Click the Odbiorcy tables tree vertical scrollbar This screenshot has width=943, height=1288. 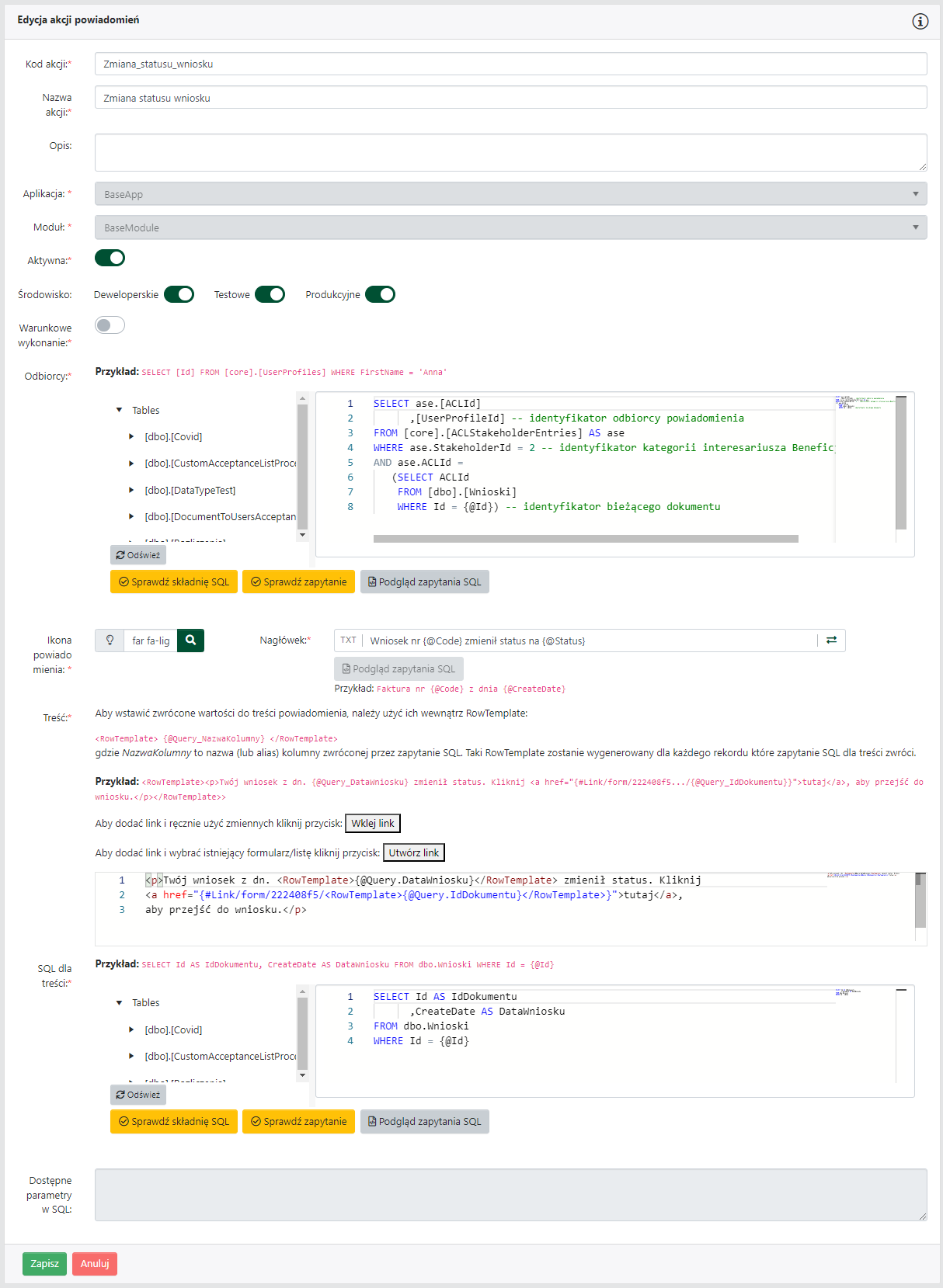click(x=302, y=466)
